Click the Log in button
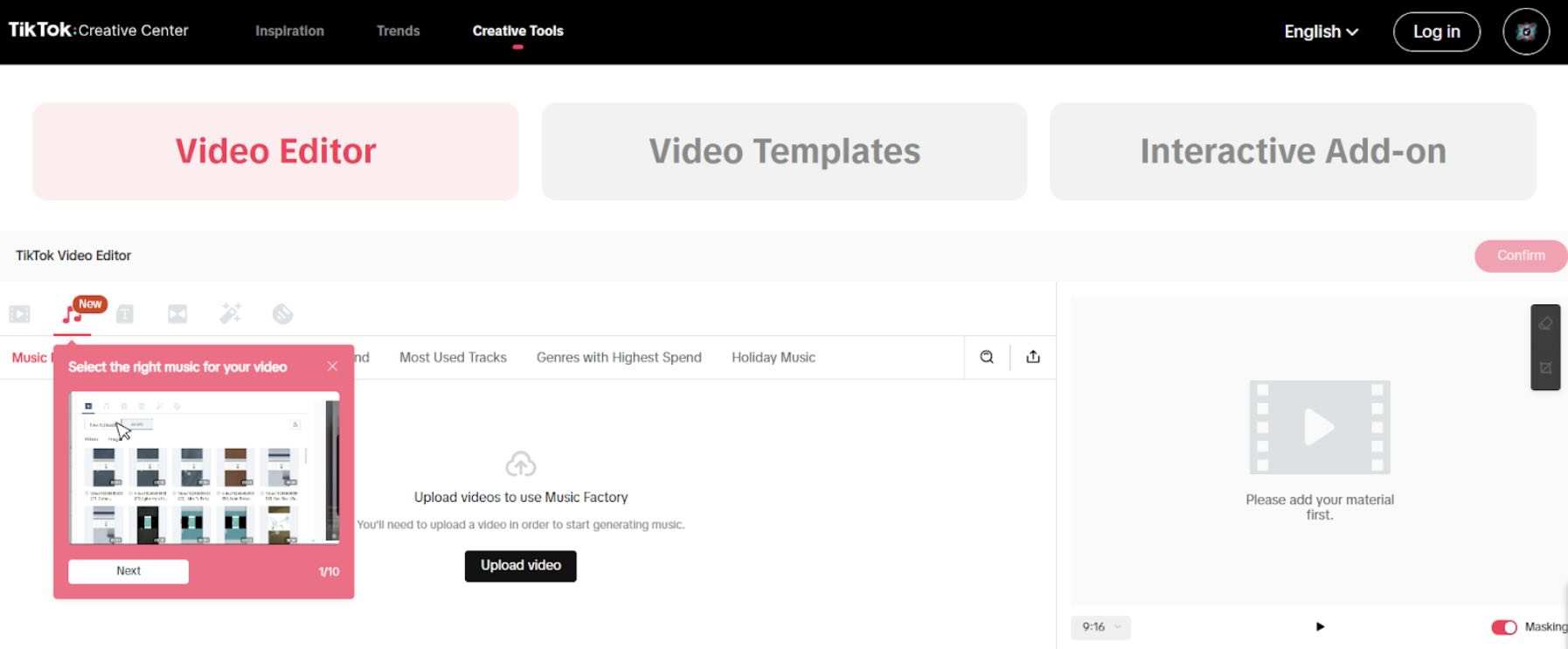The width and height of the screenshot is (1568, 649). pyautogui.click(x=1436, y=31)
